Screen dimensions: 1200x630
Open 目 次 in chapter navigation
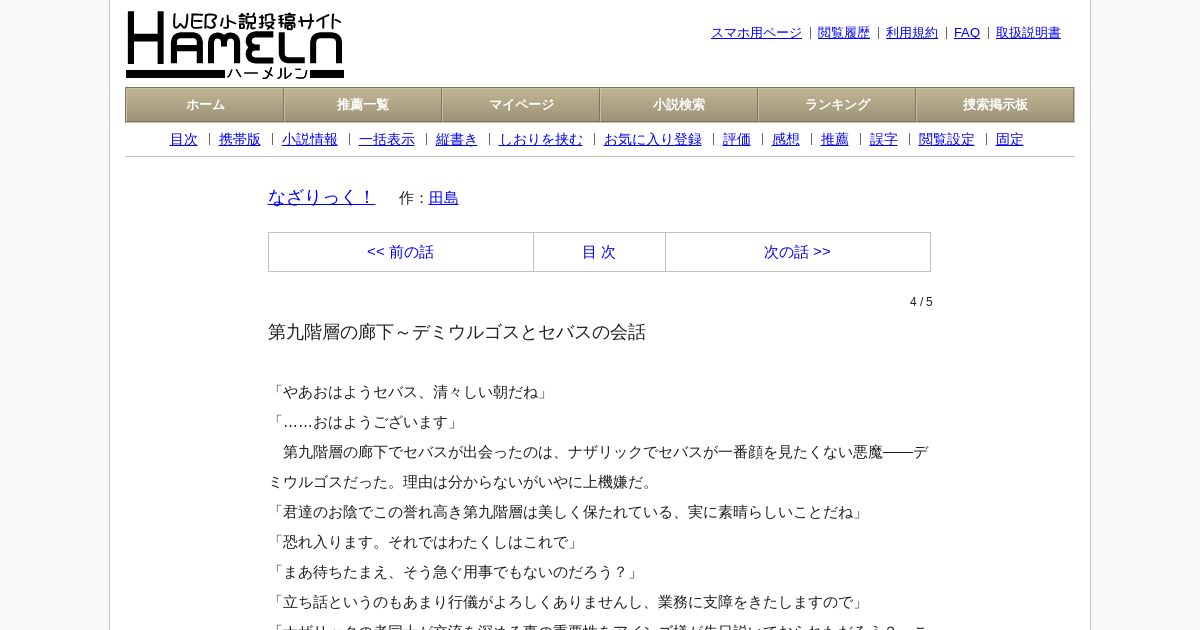coord(599,252)
